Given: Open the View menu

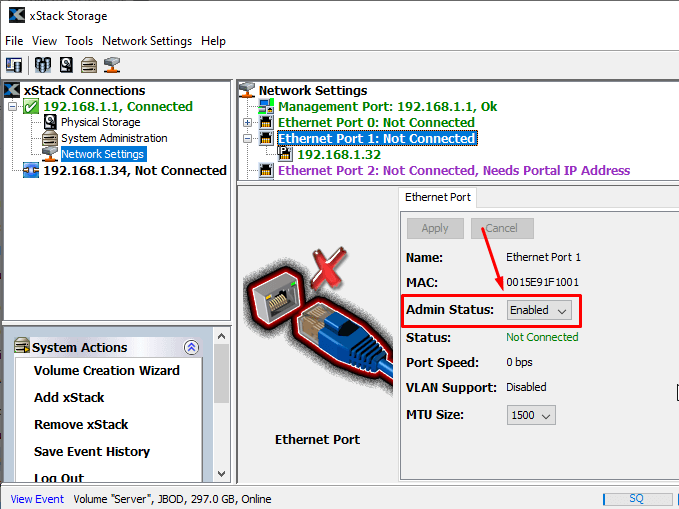Looking at the screenshot, I should click(x=44, y=41).
